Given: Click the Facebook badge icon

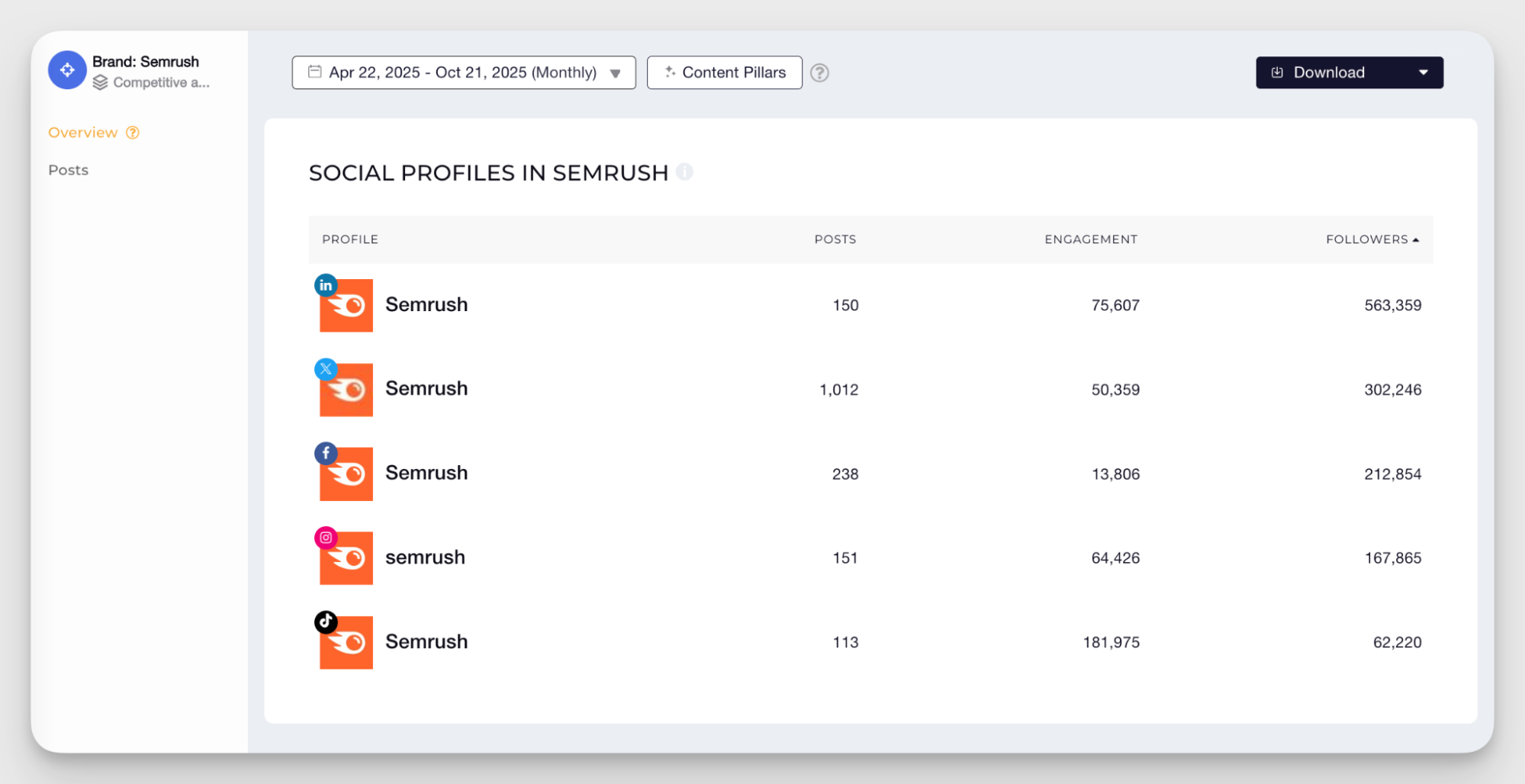Looking at the screenshot, I should pos(326,453).
